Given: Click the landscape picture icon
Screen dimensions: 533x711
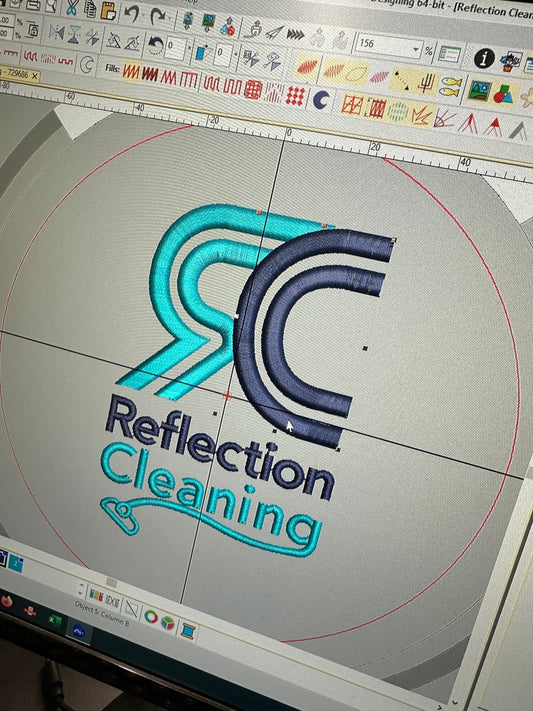Looking at the screenshot, I should point(479,91).
